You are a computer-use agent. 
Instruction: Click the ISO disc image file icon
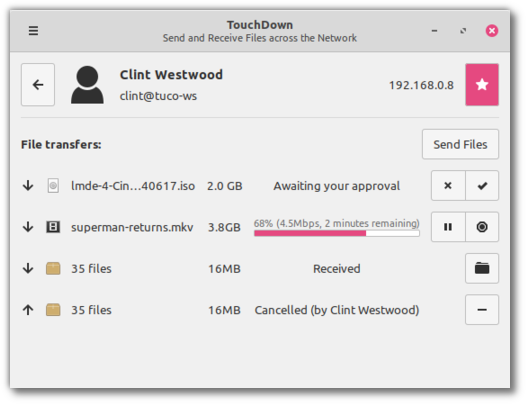[x=53, y=186]
